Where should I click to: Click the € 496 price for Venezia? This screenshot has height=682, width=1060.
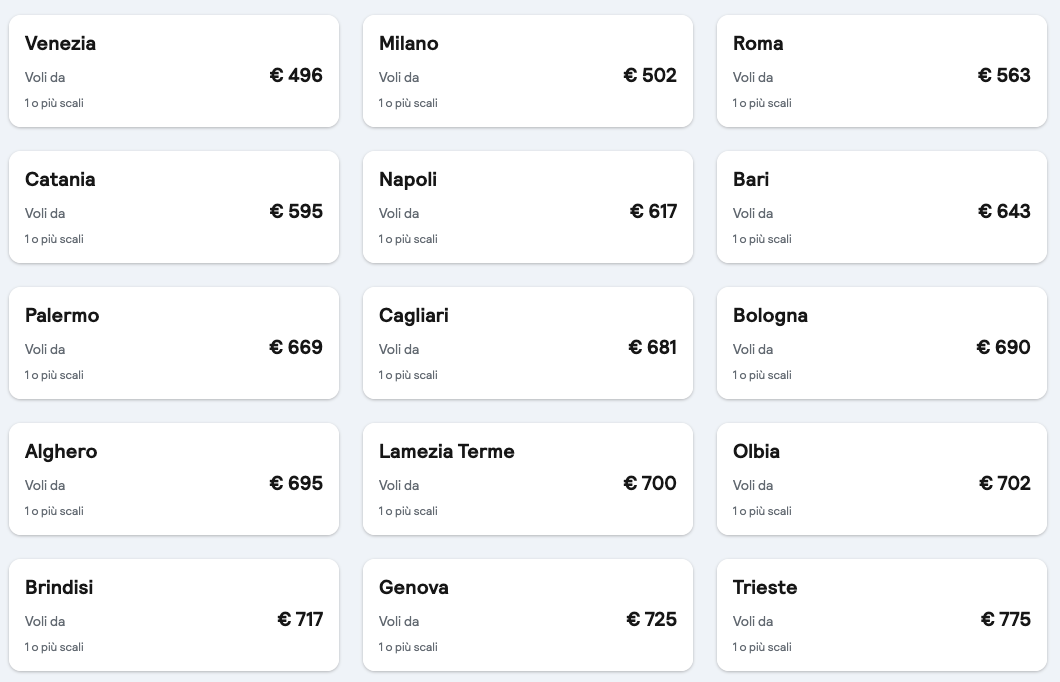coord(296,75)
